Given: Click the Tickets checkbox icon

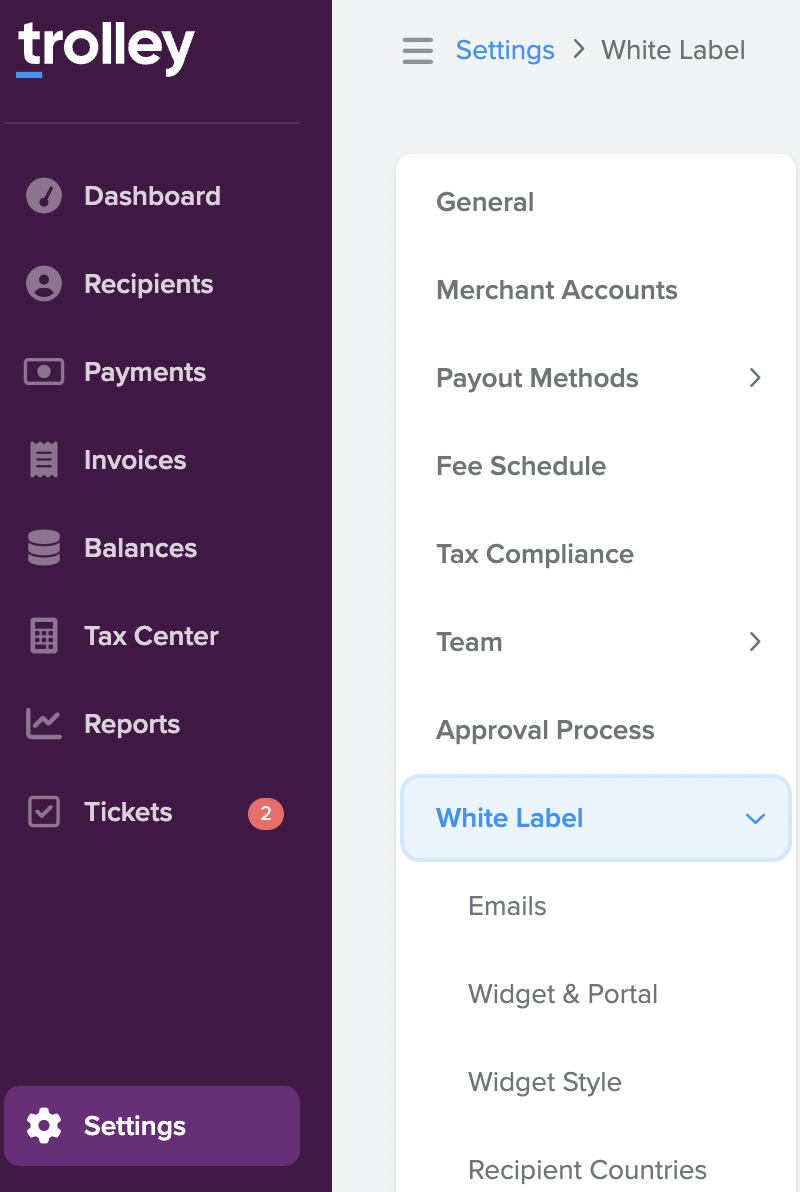Looking at the screenshot, I should pyautogui.click(x=42, y=811).
